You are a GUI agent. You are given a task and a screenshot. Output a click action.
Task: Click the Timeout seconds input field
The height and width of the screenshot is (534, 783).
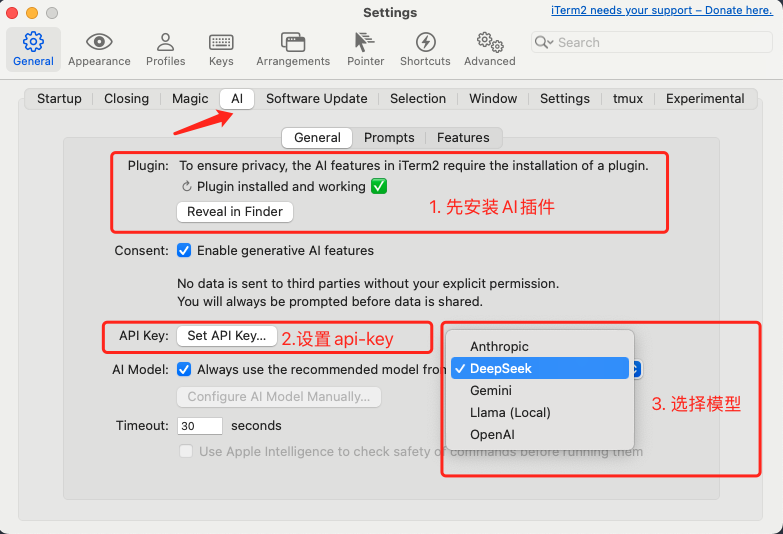(x=200, y=426)
